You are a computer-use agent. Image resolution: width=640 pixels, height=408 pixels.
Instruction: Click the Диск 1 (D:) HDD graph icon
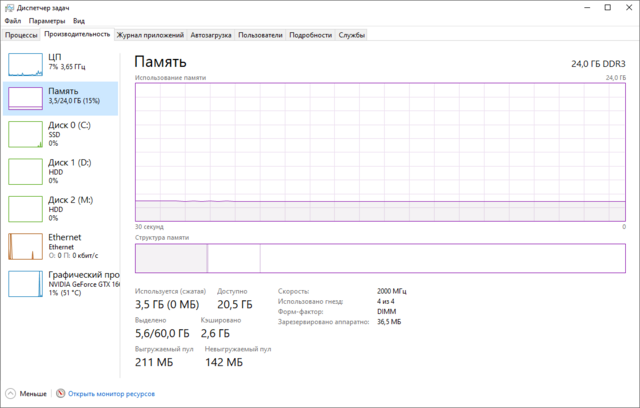[x=26, y=171]
